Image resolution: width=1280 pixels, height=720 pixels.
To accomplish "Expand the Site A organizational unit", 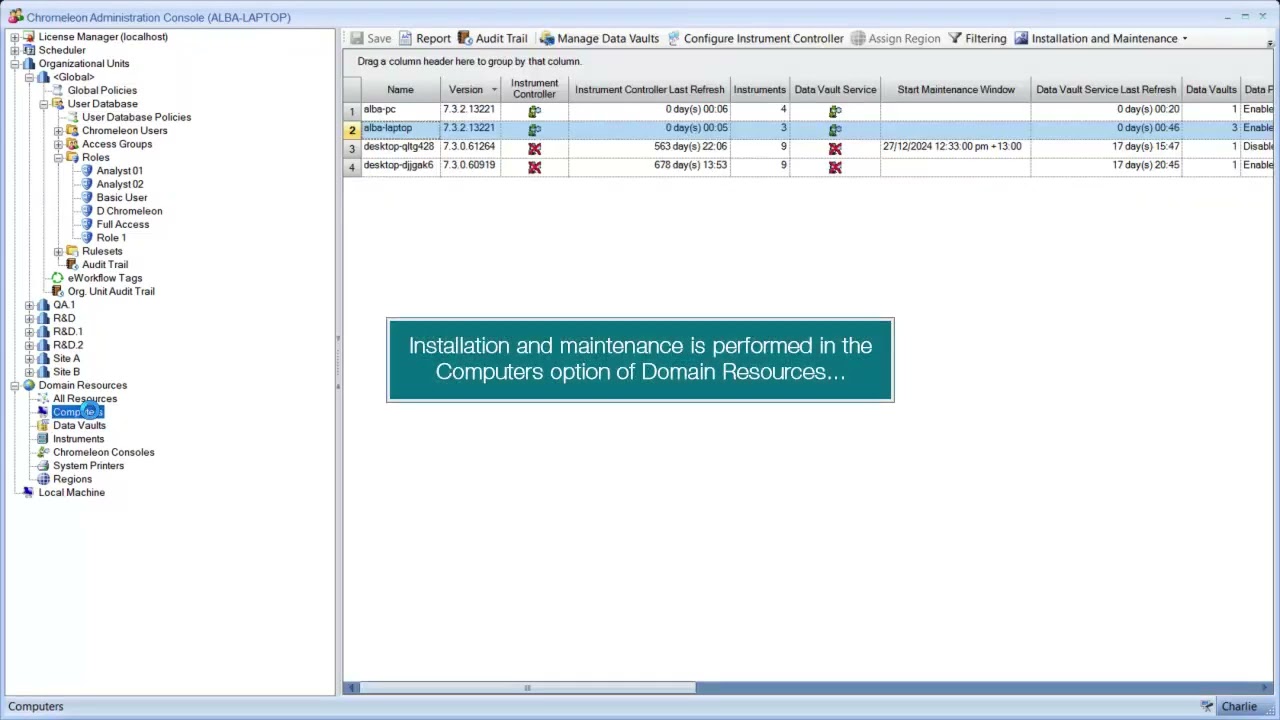I will pos(29,358).
